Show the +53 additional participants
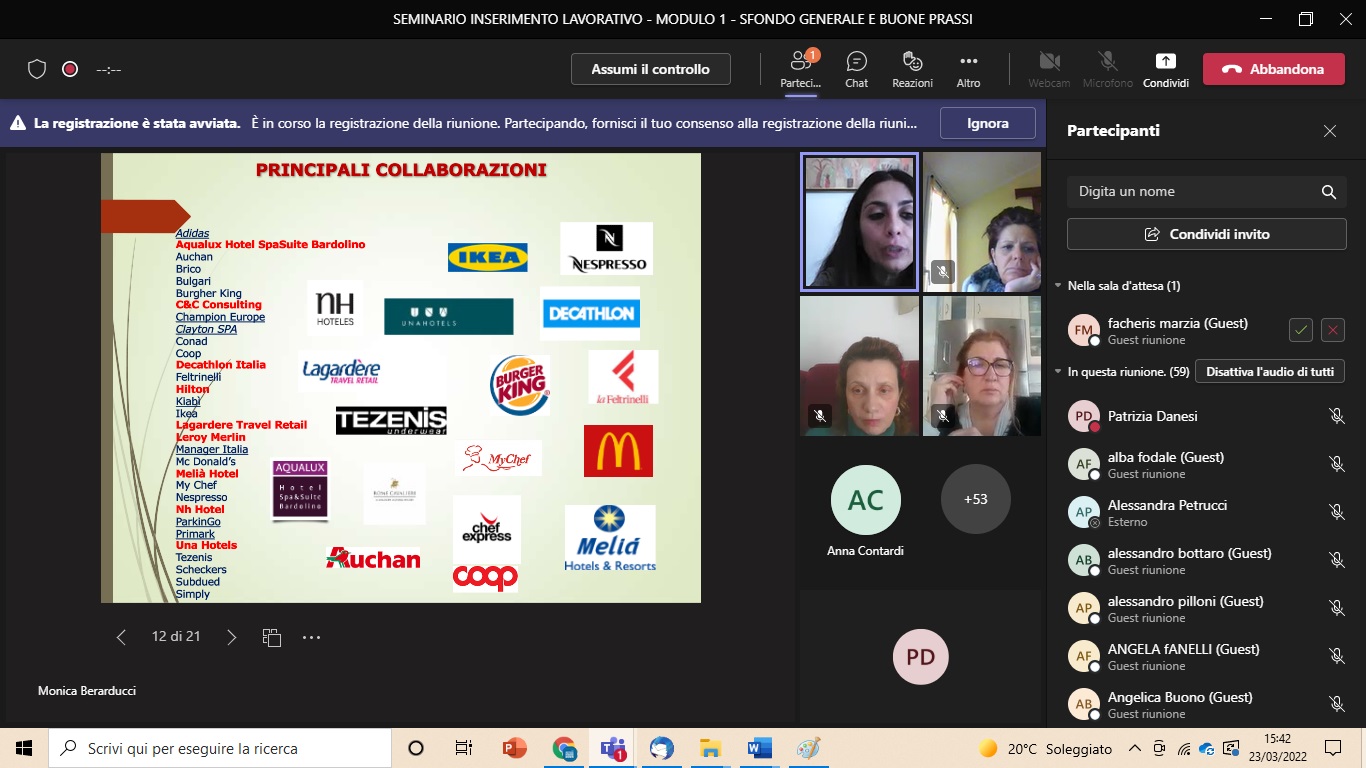The width and height of the screenshot is (1366, 768). coord(976,499)
